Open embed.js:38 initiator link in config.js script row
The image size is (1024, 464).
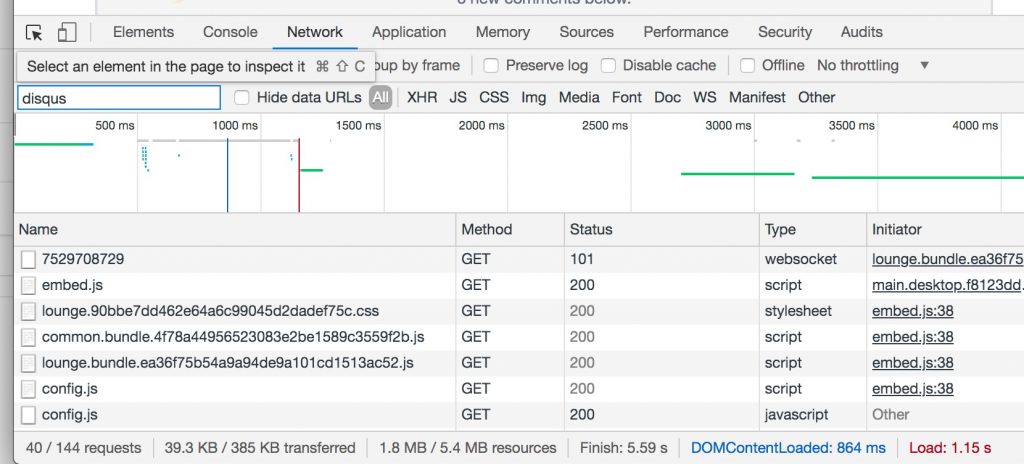click(912, 389)
